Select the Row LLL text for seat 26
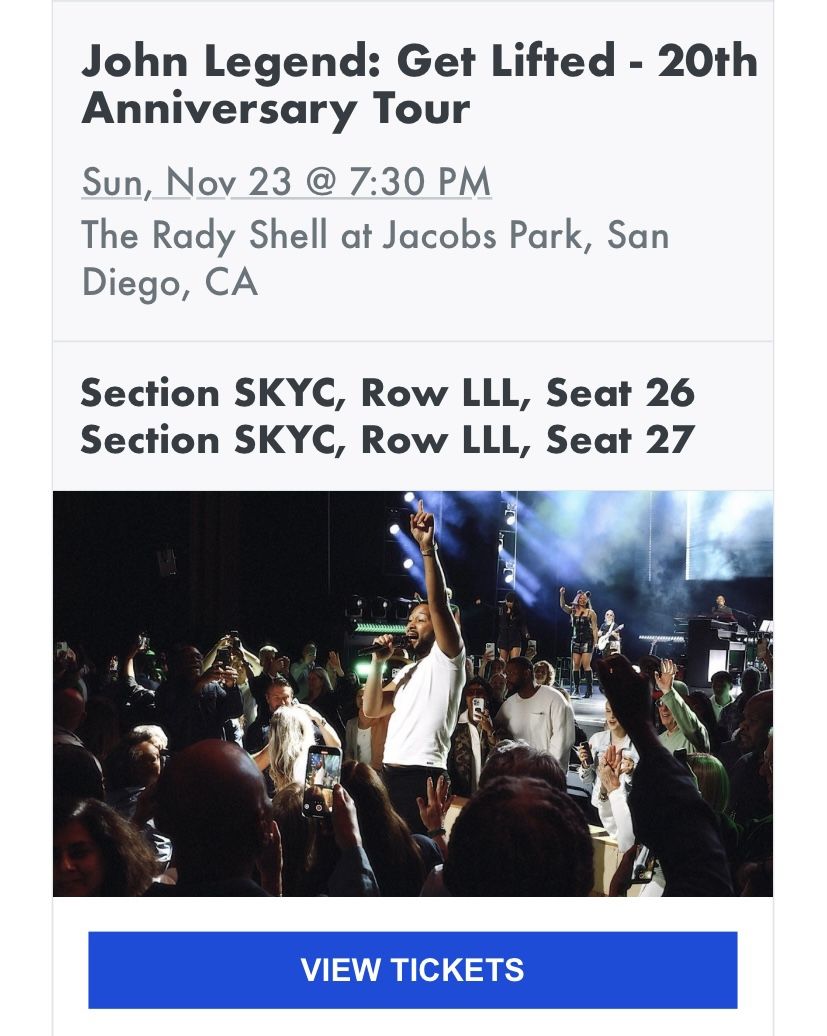Viewport: 827px width, 1036px height. point(440,394)
